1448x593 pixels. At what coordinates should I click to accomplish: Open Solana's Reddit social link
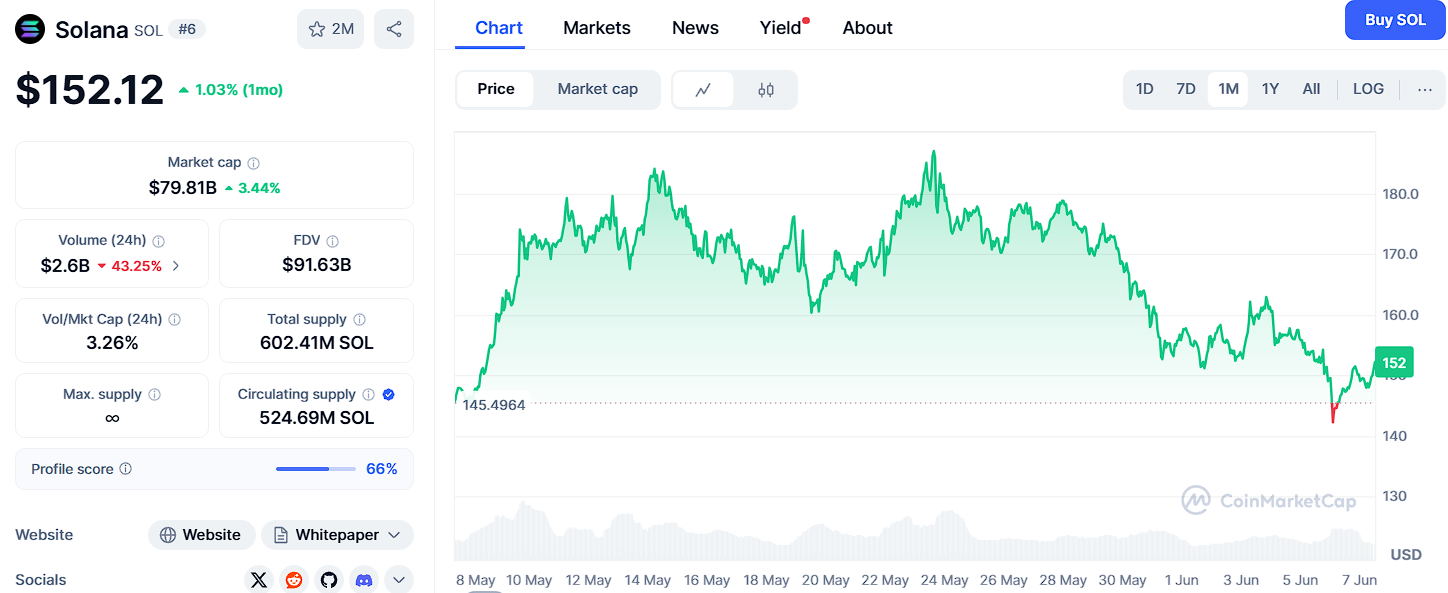294,580
